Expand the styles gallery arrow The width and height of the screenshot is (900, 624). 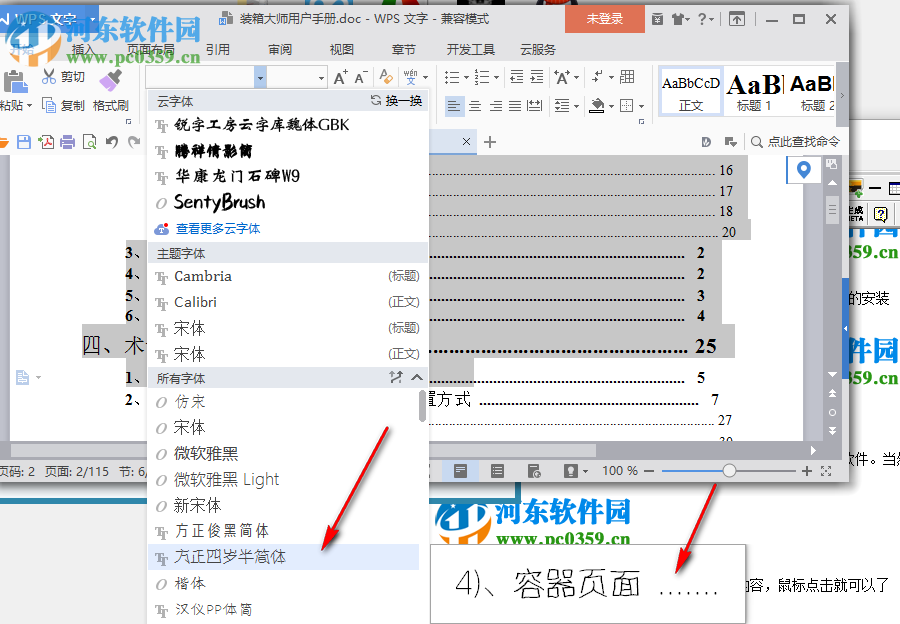tap(842, 96)
